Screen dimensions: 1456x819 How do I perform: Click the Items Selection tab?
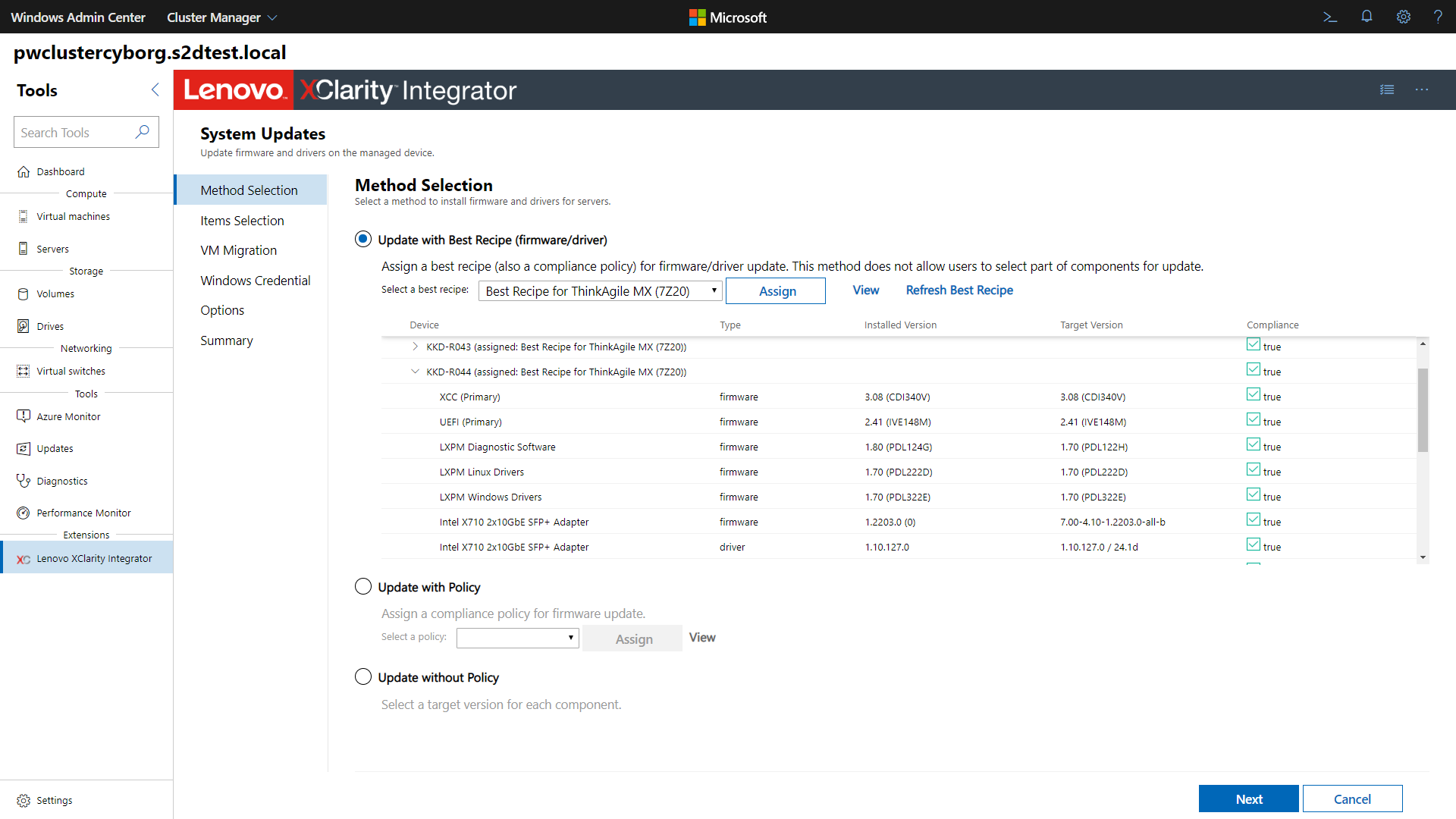(x=241, y=220)
